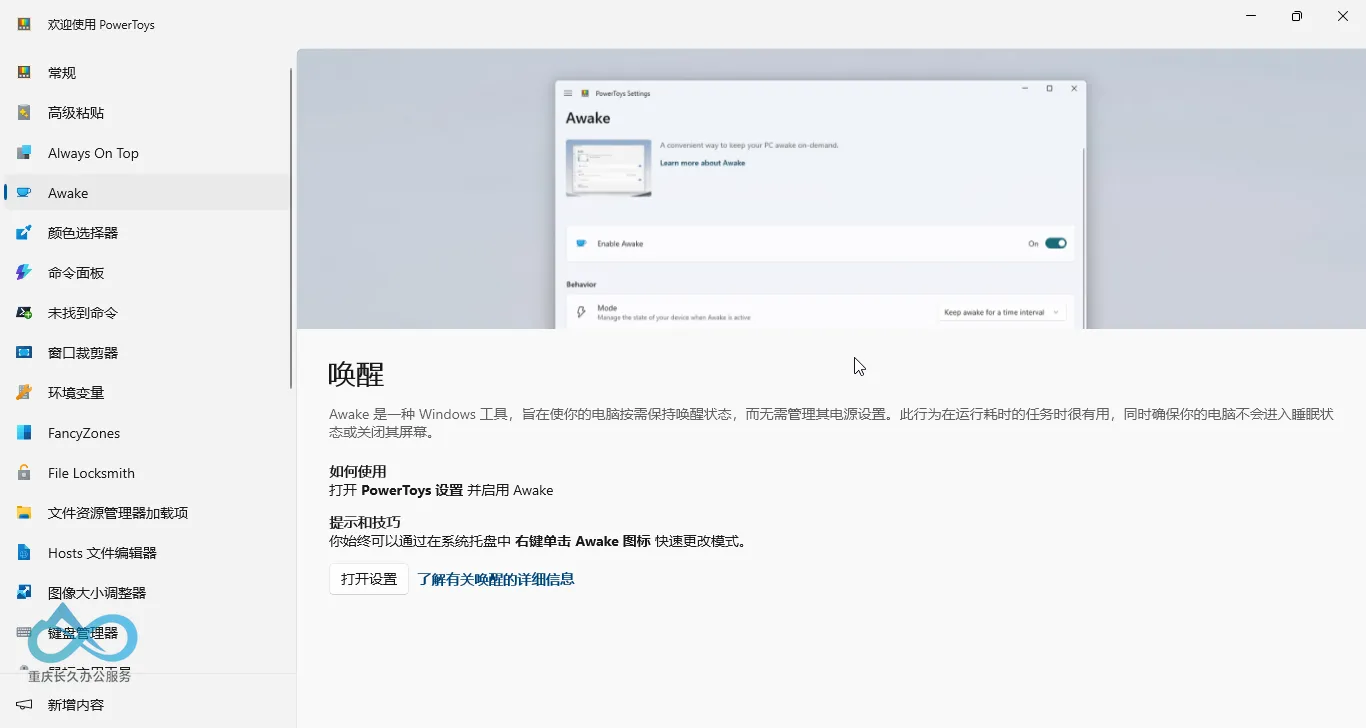Click the FancyZones icon

(x=24, y=433)
